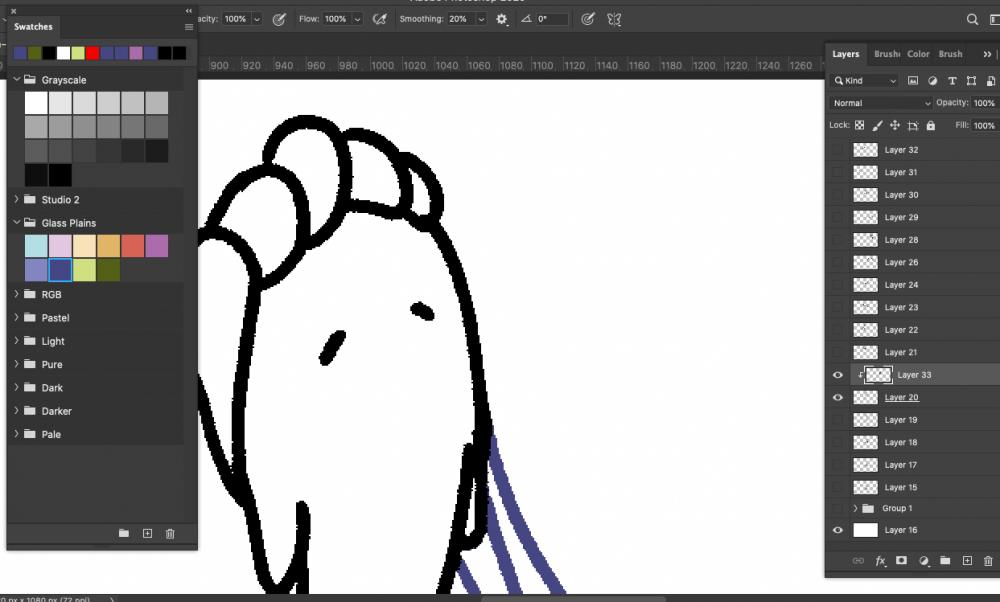Lock image pixels with brush icon
This screenshot has width=1000, height=602.
pos(878,126)
